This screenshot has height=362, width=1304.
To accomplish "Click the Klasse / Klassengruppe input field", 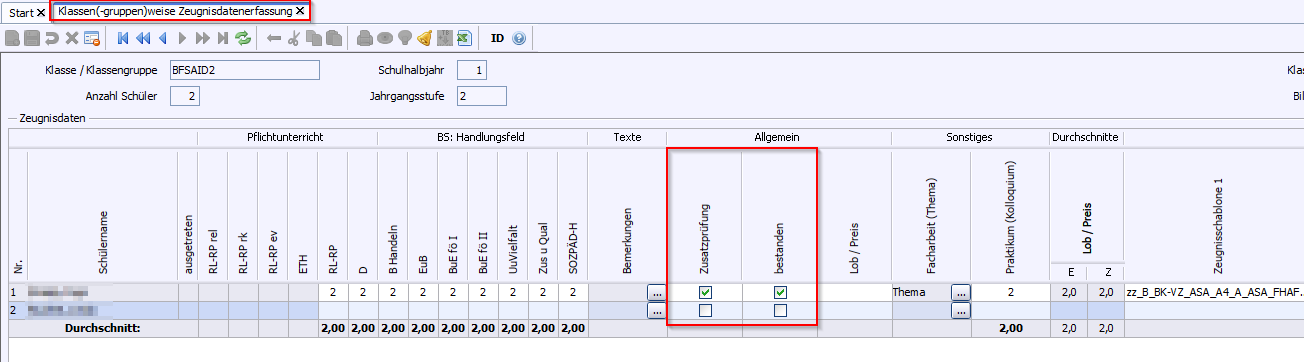I will (x=244, y=70).
